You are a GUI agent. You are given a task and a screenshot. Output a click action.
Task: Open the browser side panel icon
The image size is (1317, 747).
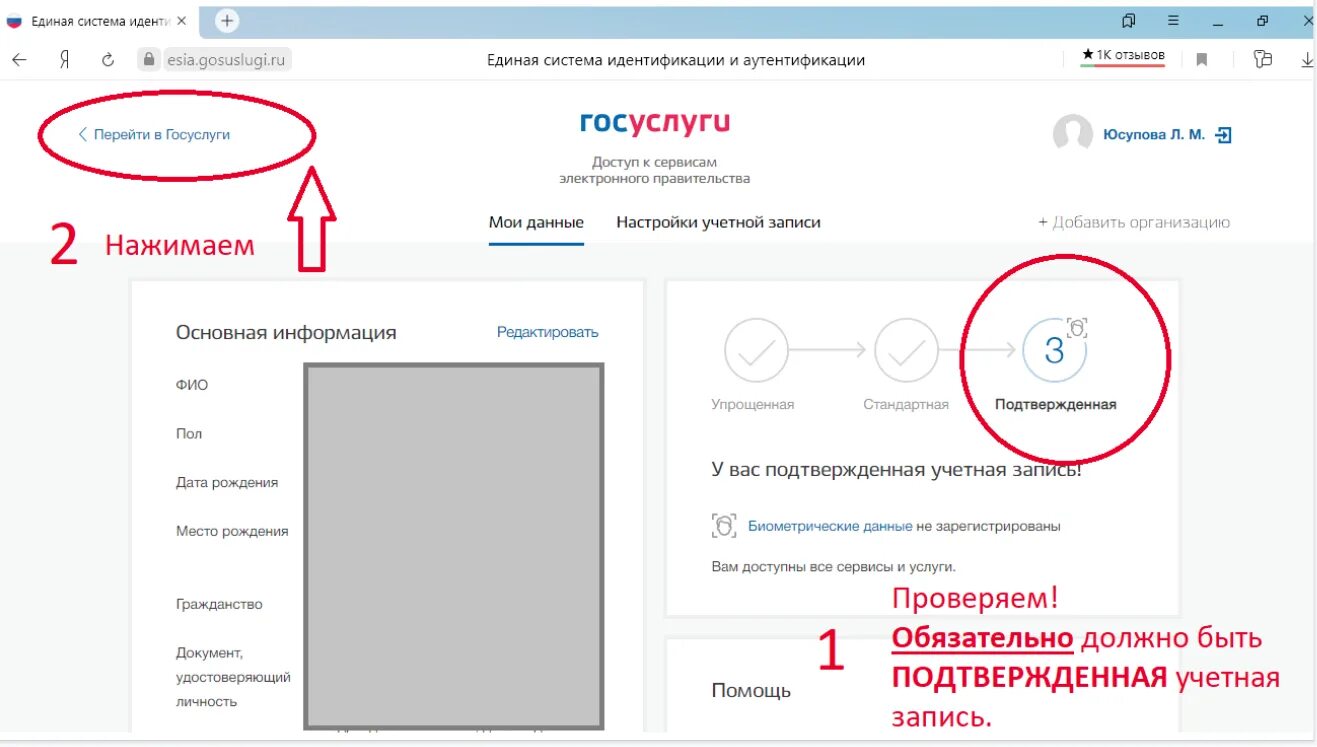(1129, 20)
